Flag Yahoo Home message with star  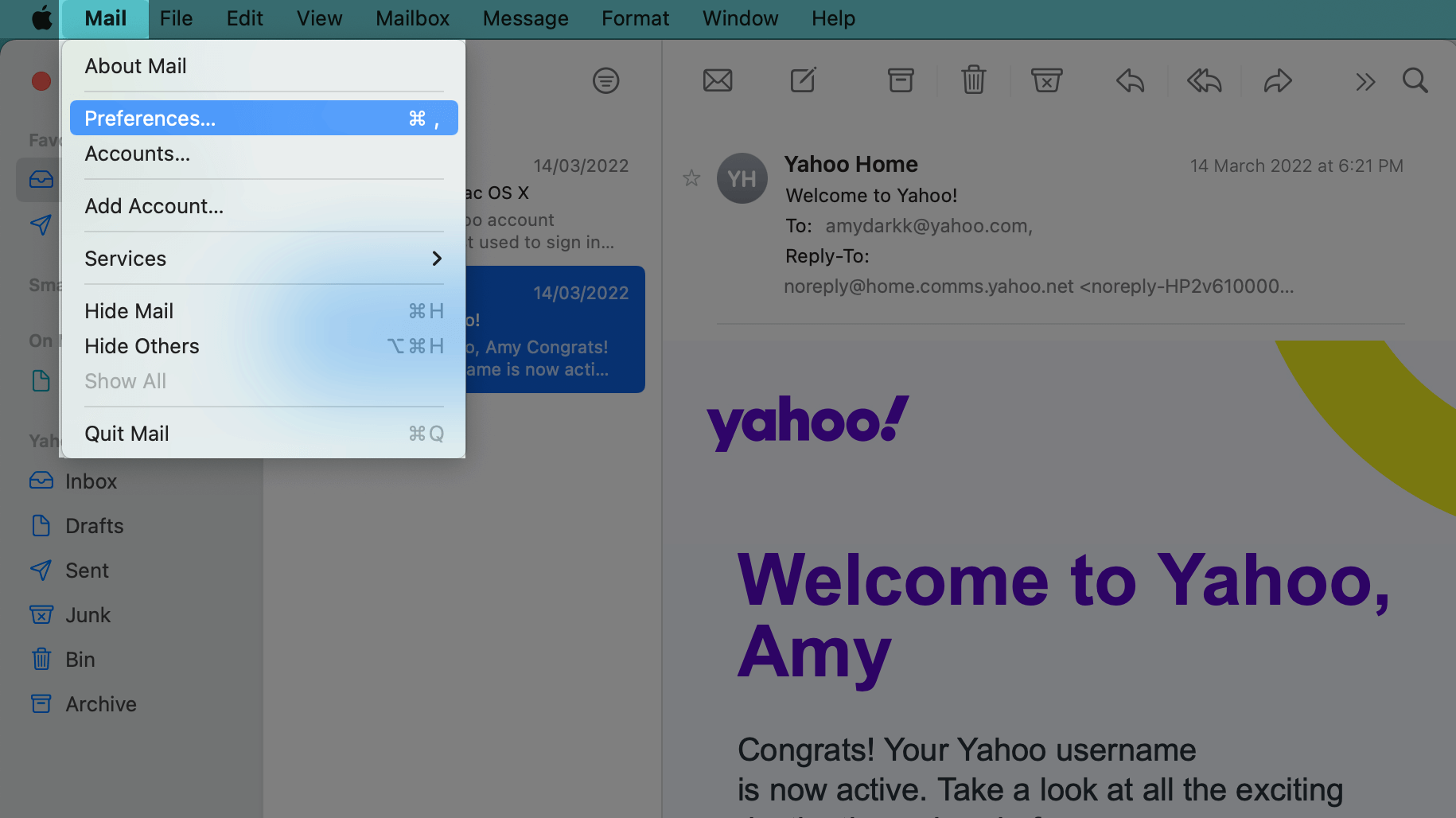point(691,177)
